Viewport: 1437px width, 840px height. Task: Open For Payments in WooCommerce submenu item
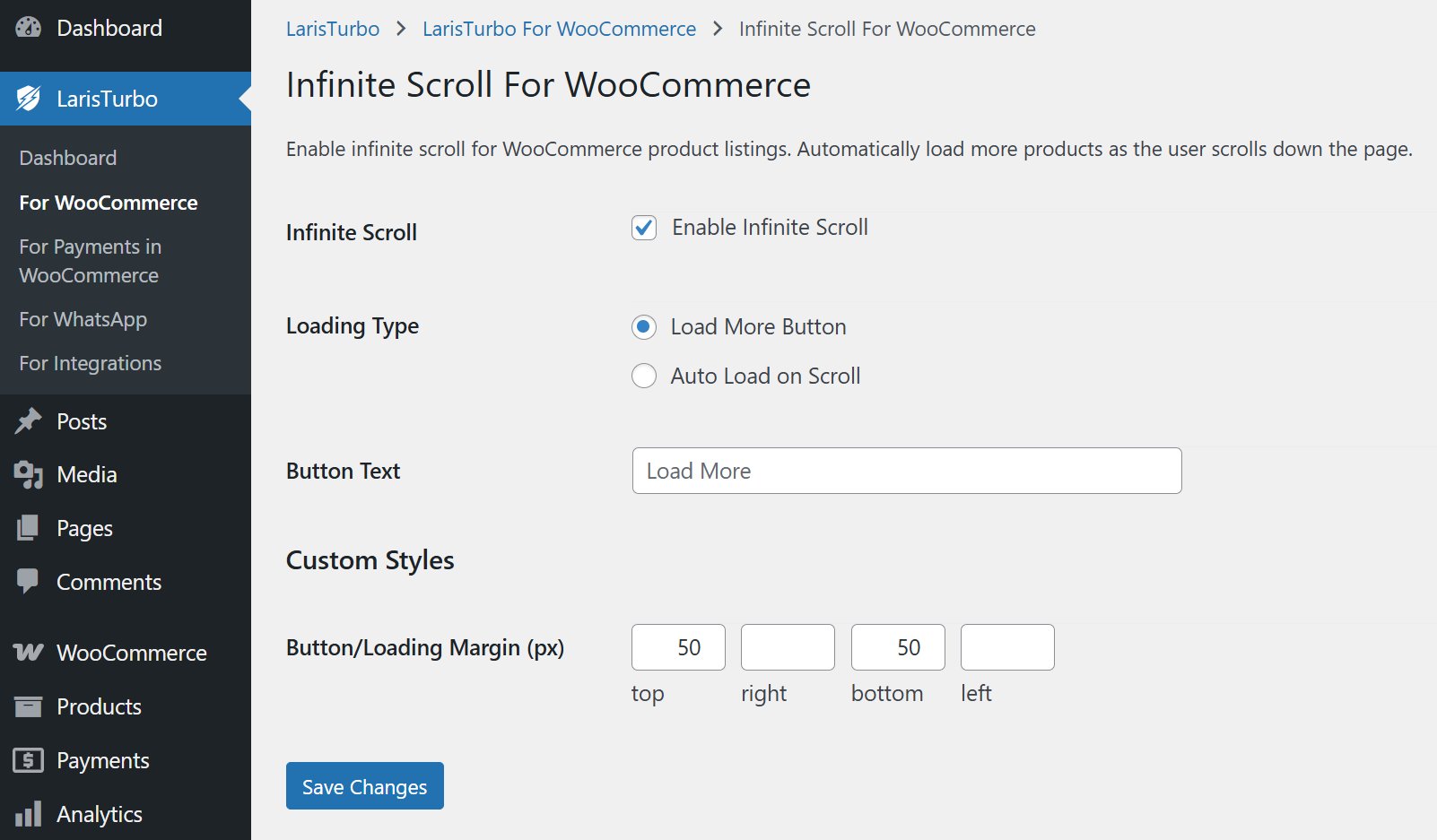pyautogui.click(x=90, y=261)
